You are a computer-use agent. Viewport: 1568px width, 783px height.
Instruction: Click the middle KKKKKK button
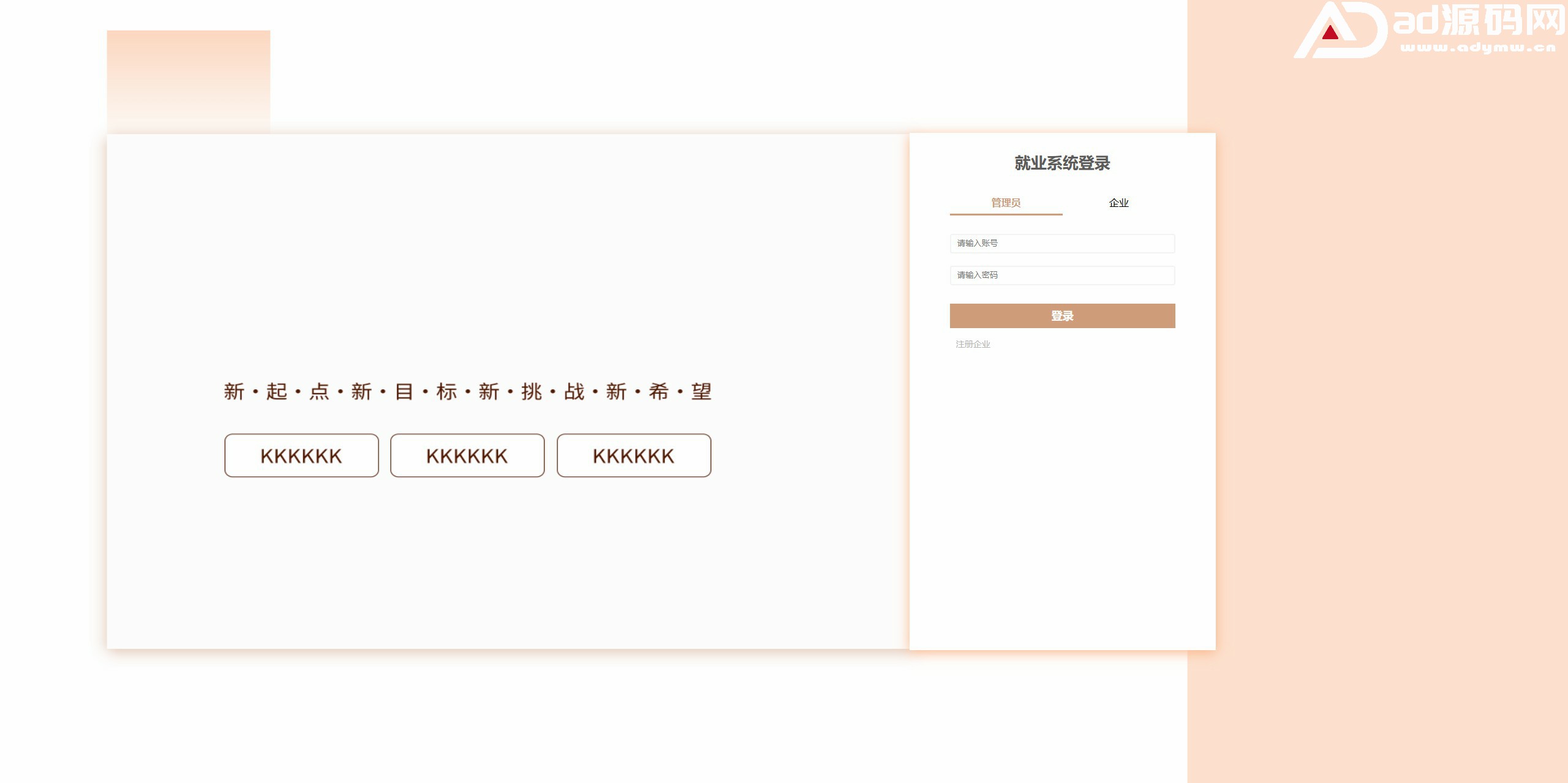(x=467, y=455)
